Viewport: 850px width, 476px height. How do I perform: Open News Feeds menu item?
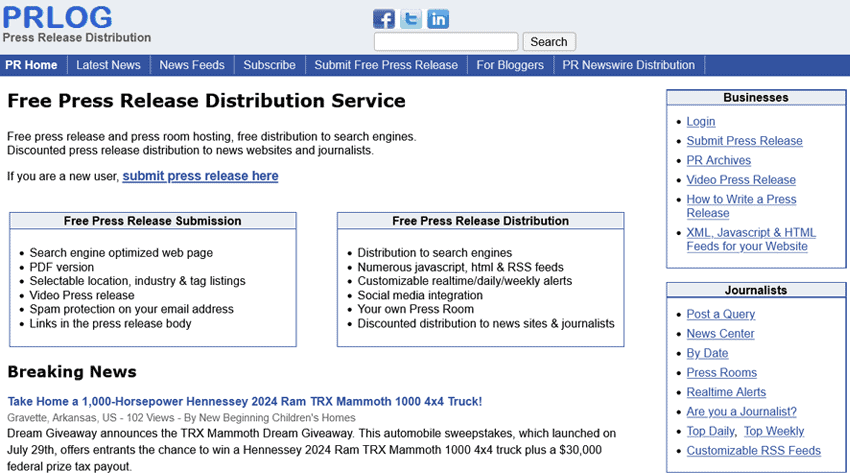(192, 65)
